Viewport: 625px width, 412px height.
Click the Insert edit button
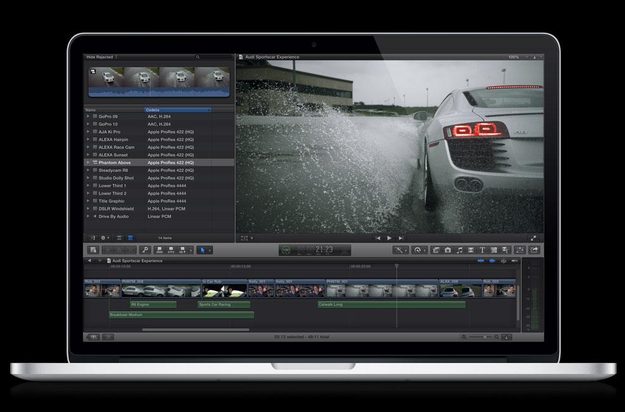pos(171,250)
